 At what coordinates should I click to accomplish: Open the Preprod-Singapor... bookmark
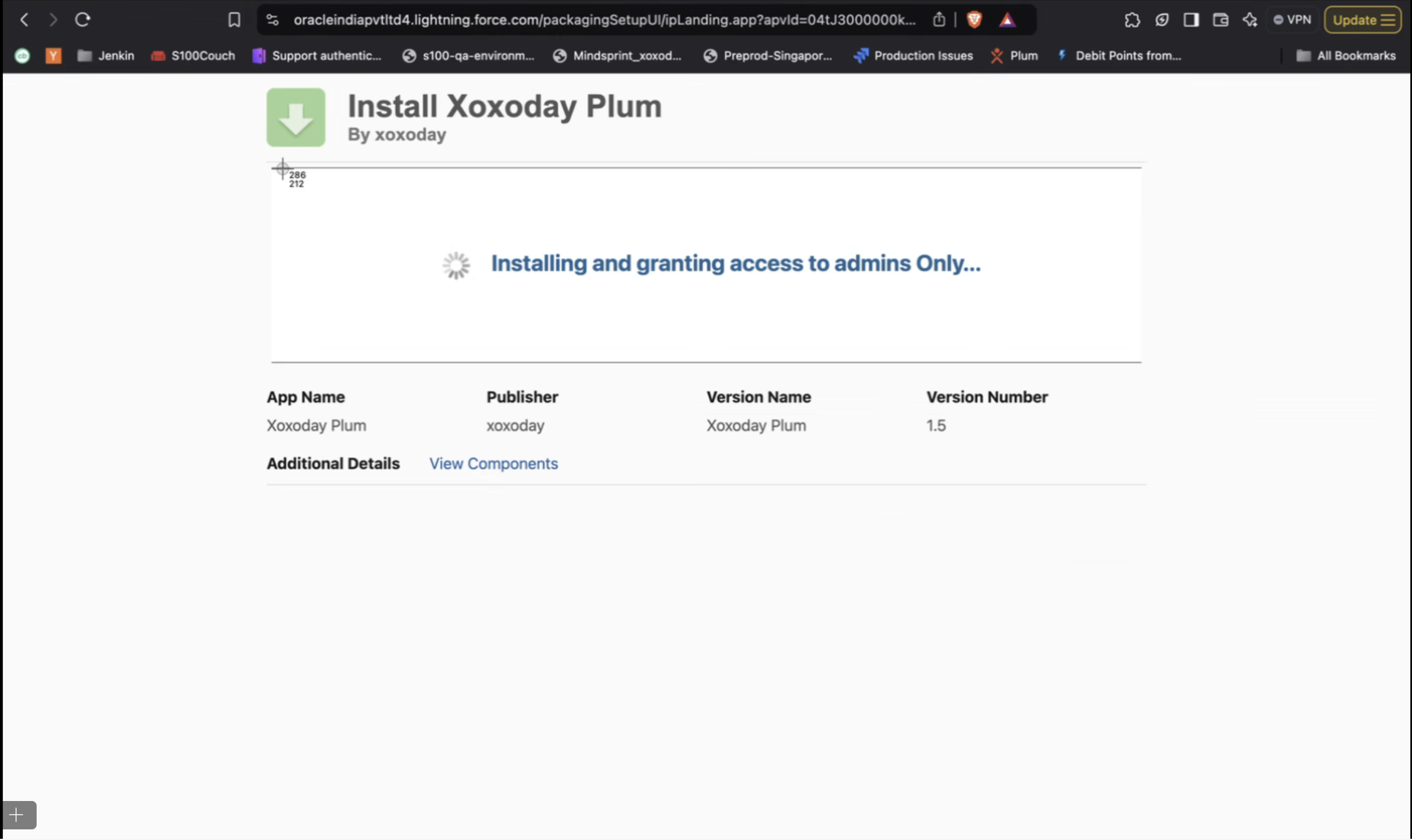767,56
